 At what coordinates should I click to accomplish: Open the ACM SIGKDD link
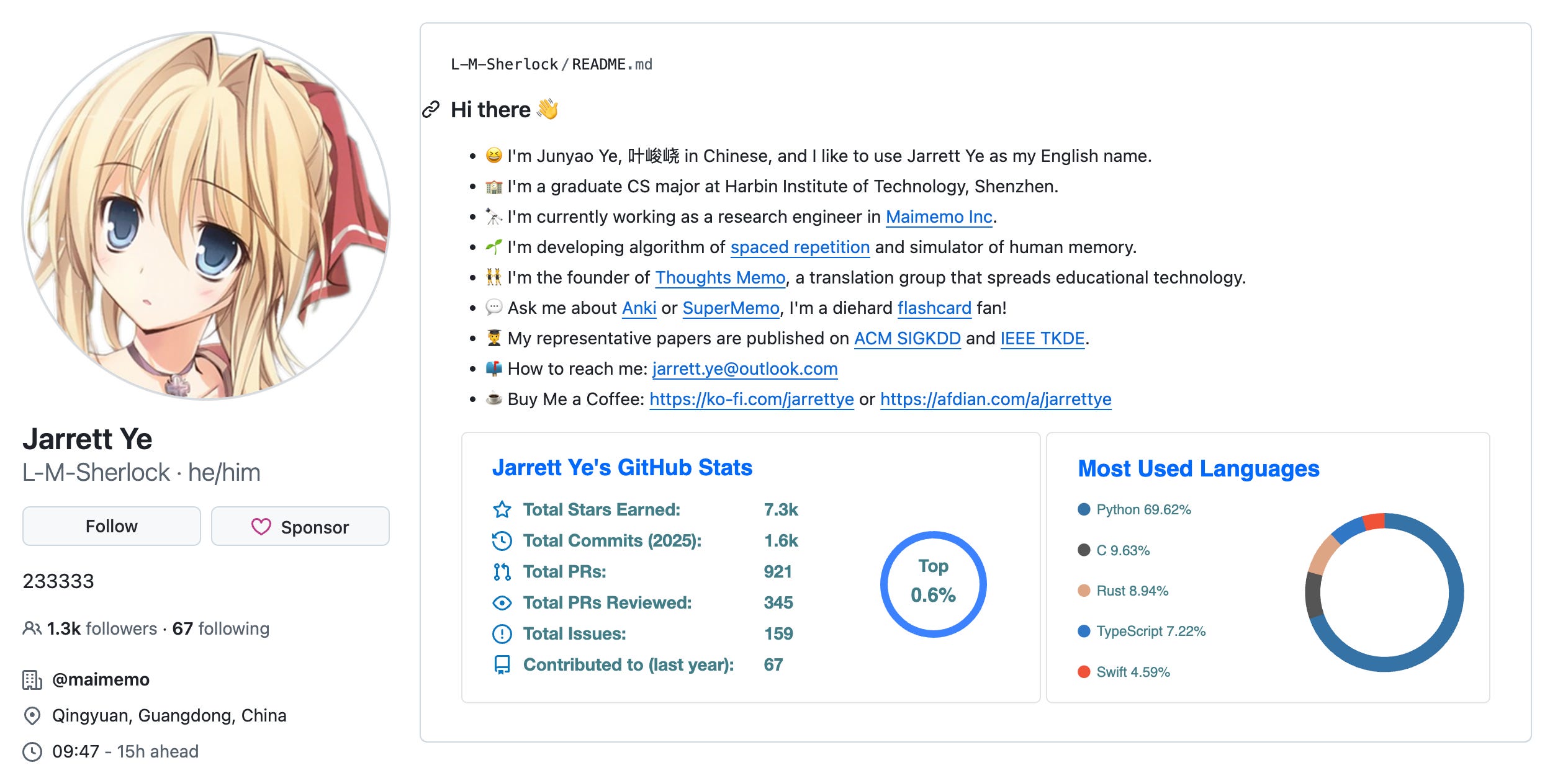(907, 338)
